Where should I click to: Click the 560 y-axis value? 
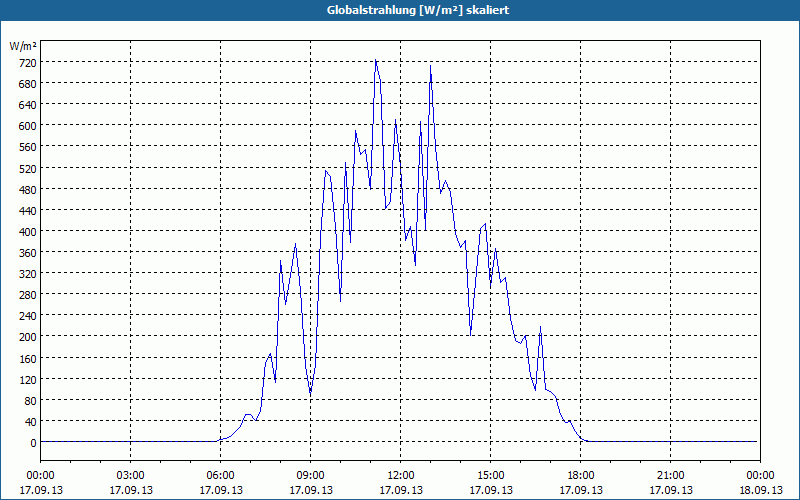pos(28,147)
